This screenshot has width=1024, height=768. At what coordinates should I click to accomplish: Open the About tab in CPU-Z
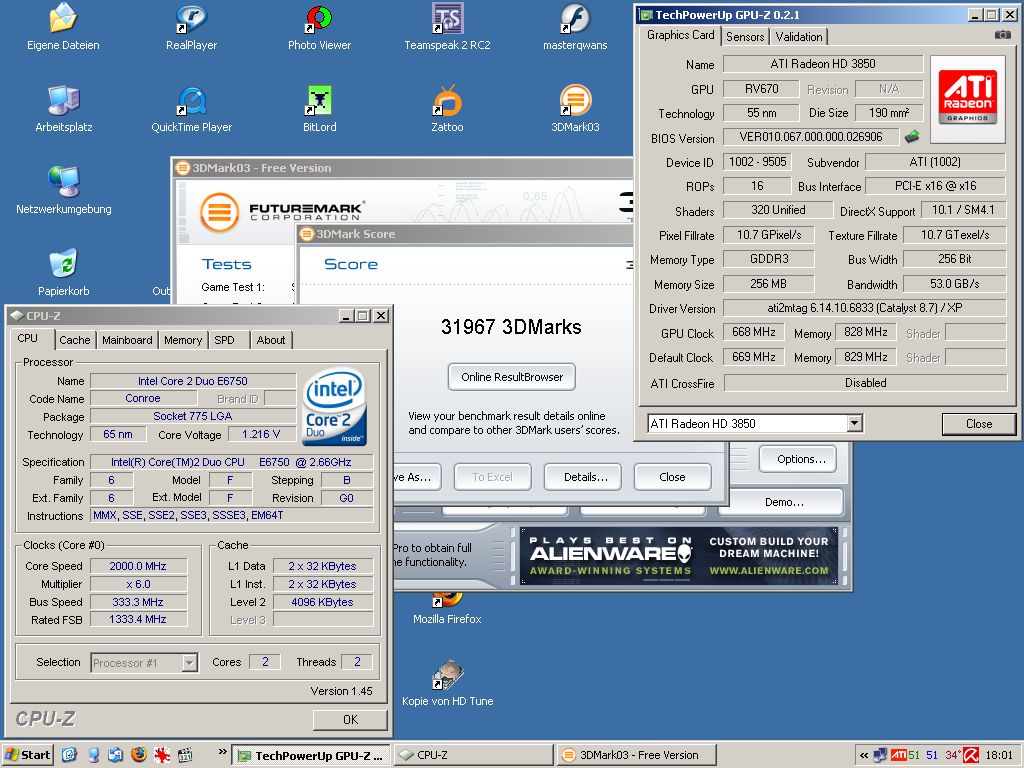[x=271, y=340]
